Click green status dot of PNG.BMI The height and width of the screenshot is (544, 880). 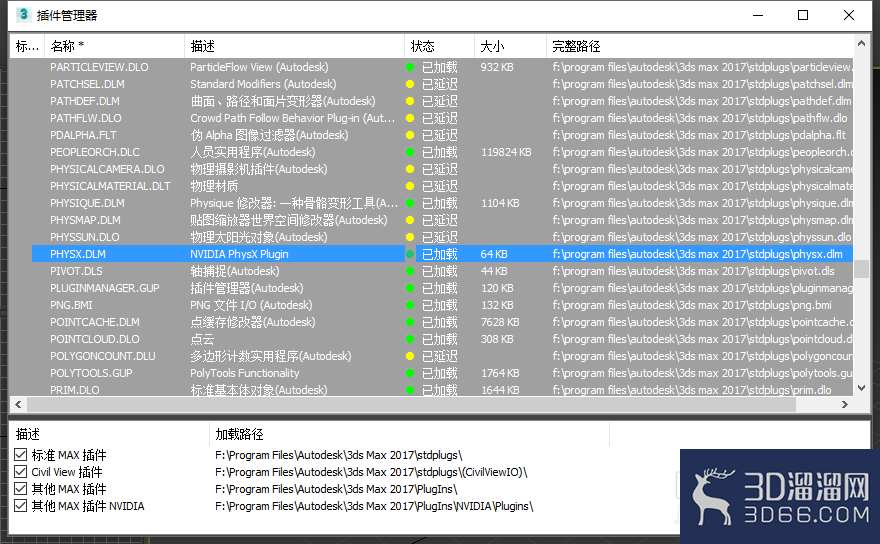click(x=410, y=305)
